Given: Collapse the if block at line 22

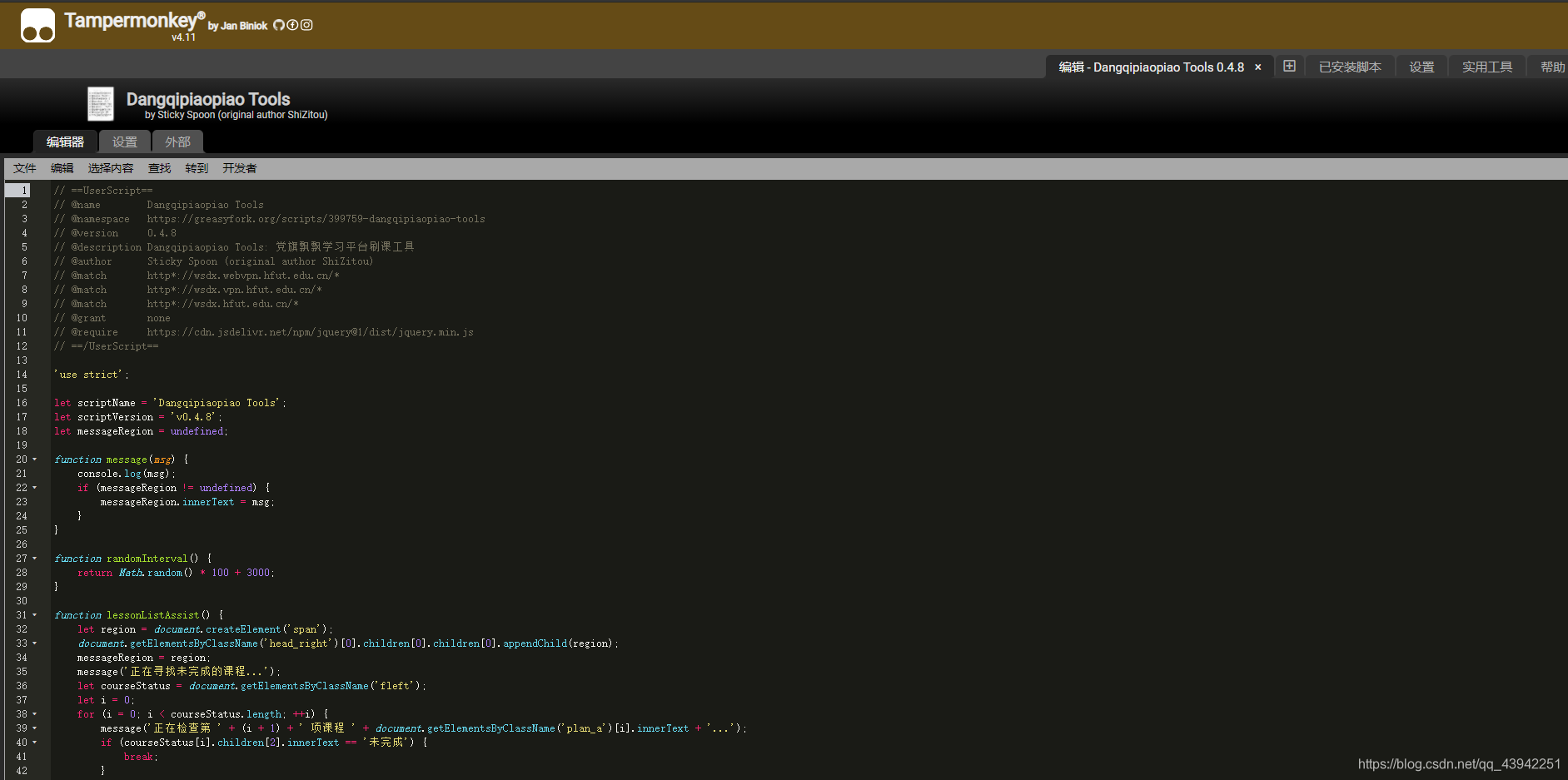Looking at the screenshot, I should pyautogui.click(x=35, y=488).
